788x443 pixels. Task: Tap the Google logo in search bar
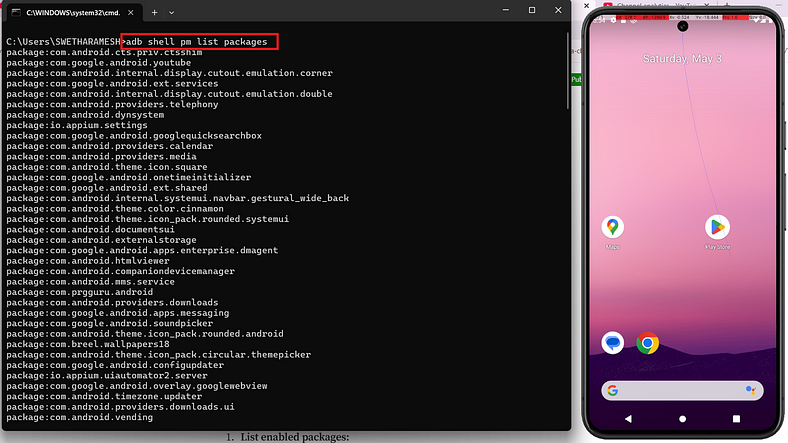click(x=612, y=390)
